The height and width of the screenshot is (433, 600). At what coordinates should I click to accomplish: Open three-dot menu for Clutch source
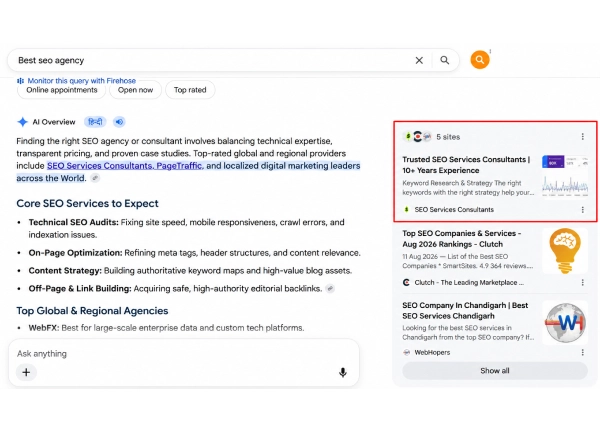click(582, 283)
